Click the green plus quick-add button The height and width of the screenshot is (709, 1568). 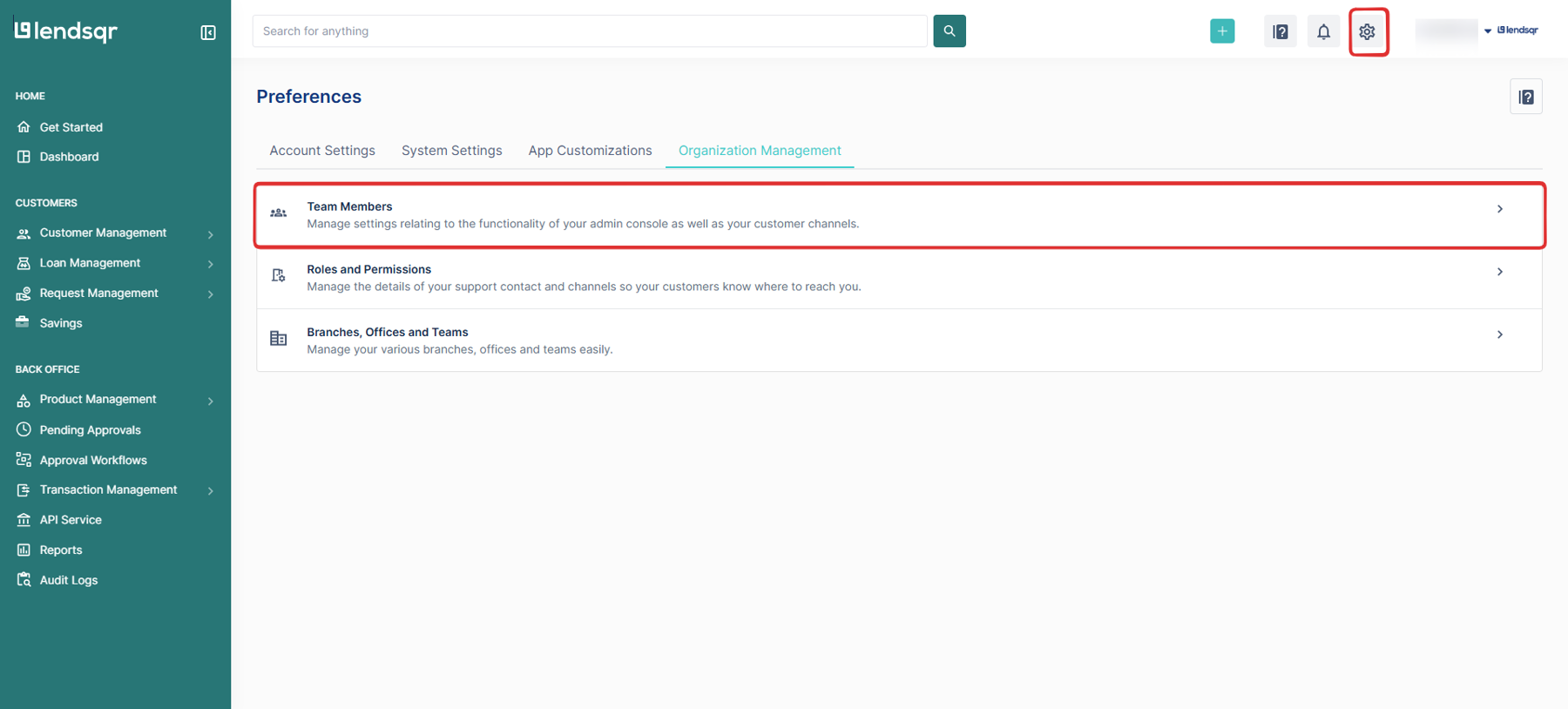(1221, 31)
